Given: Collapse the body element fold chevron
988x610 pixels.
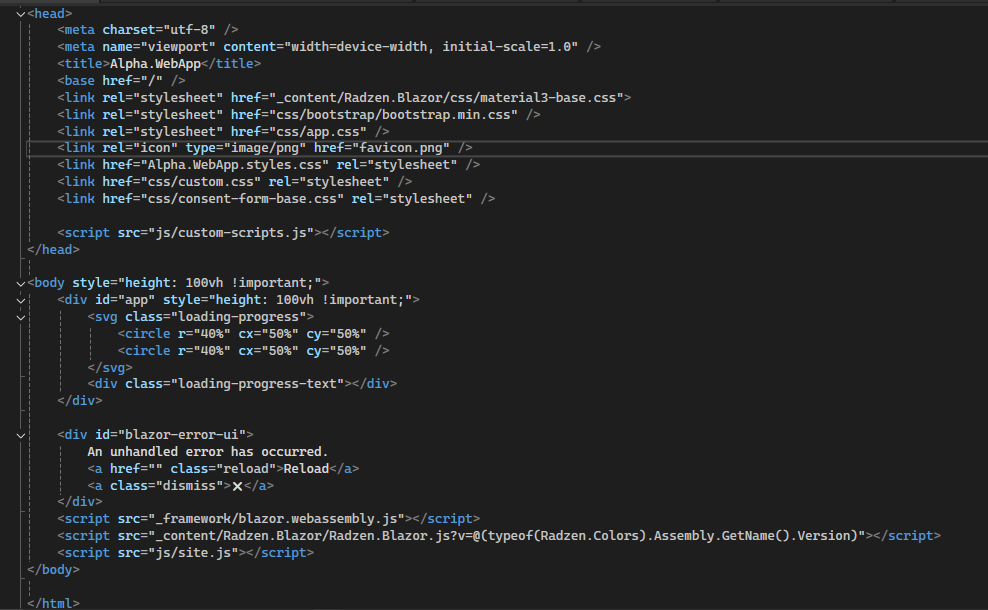Looking at the screenshot, I should click(x=21, y=284).
